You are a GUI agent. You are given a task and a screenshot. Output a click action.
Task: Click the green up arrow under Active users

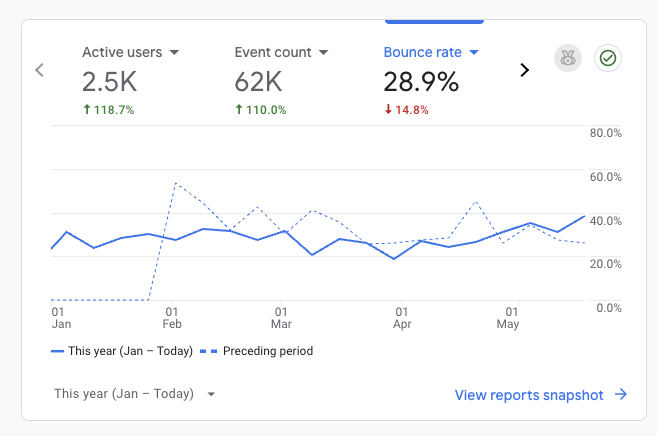[x=86, y=110]
